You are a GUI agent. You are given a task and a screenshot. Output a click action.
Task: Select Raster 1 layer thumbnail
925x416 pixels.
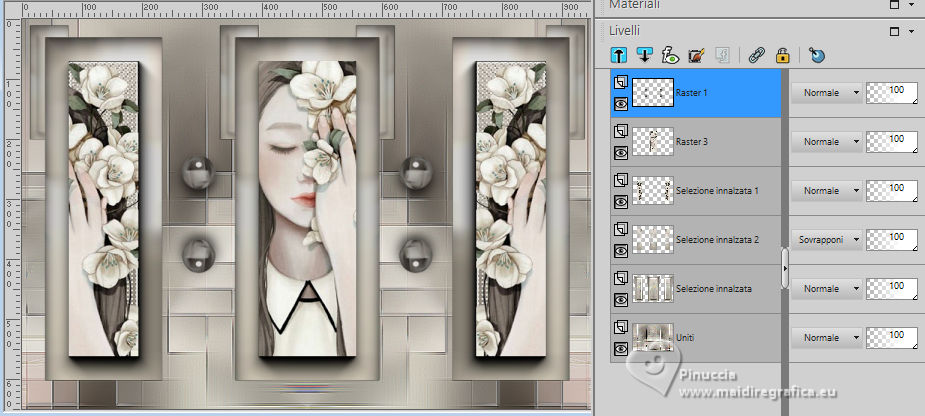pos(652,93)
